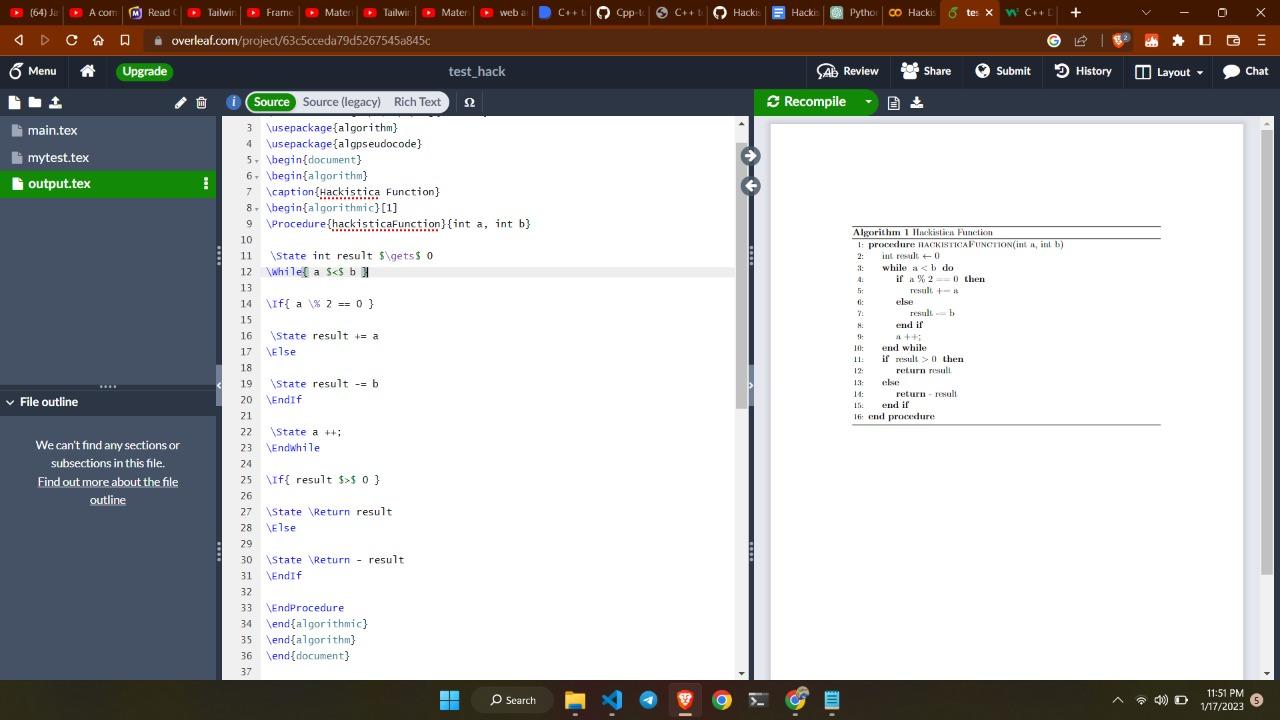Switch to Source editor mode

coord(271,102)
